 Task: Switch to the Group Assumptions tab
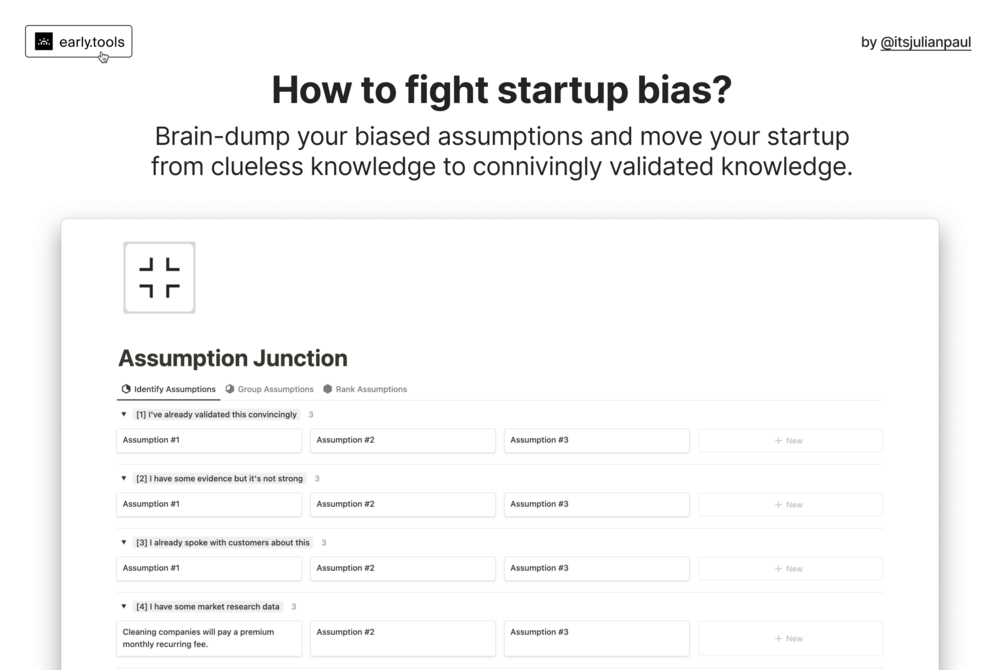click(275, 389)
